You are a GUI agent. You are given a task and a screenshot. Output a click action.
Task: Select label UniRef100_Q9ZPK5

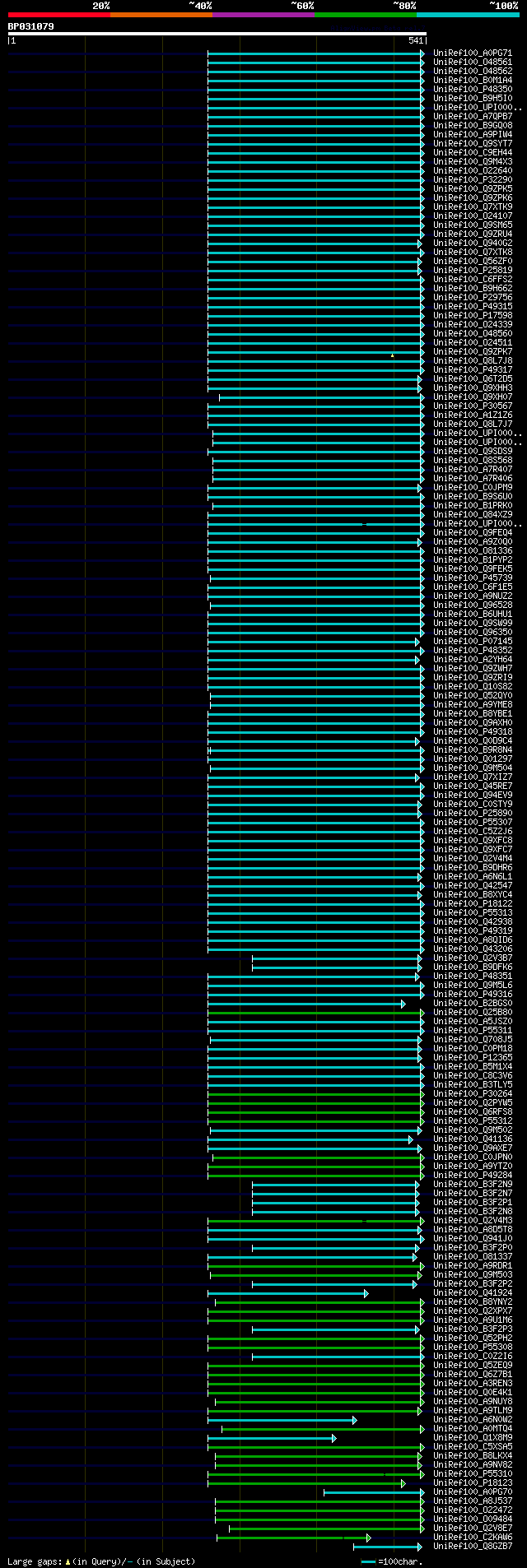(x=473, y=189)
